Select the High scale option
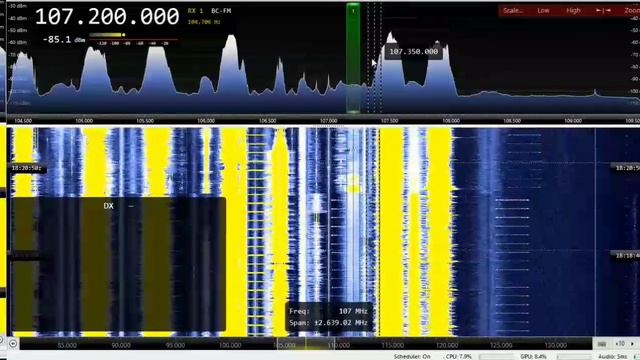640x360 pixels. coord(573,11)
